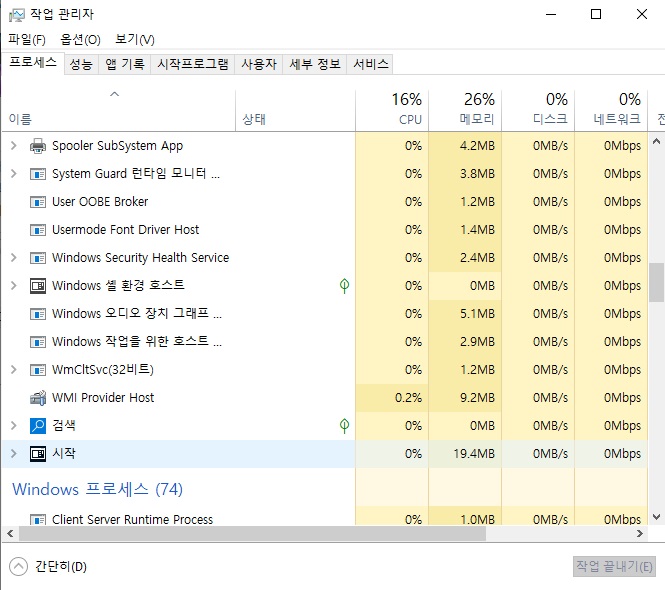Viewport: 665px width, 590px height.
Task: Click the sort arrow above 이름 column
Action: tap(115, 94)
